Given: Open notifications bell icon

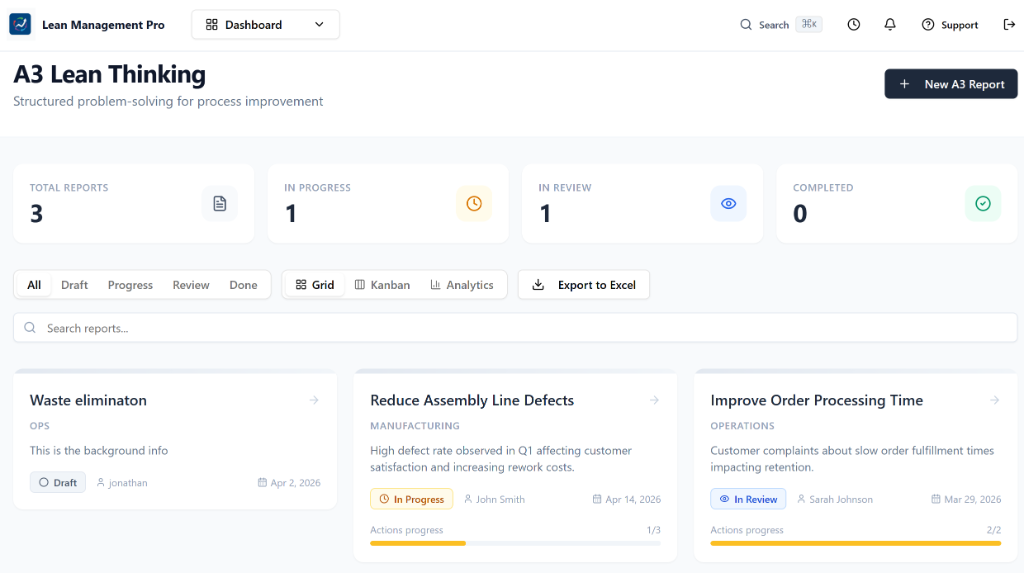Looking at the screenshot, I should [x=890, y=25].
